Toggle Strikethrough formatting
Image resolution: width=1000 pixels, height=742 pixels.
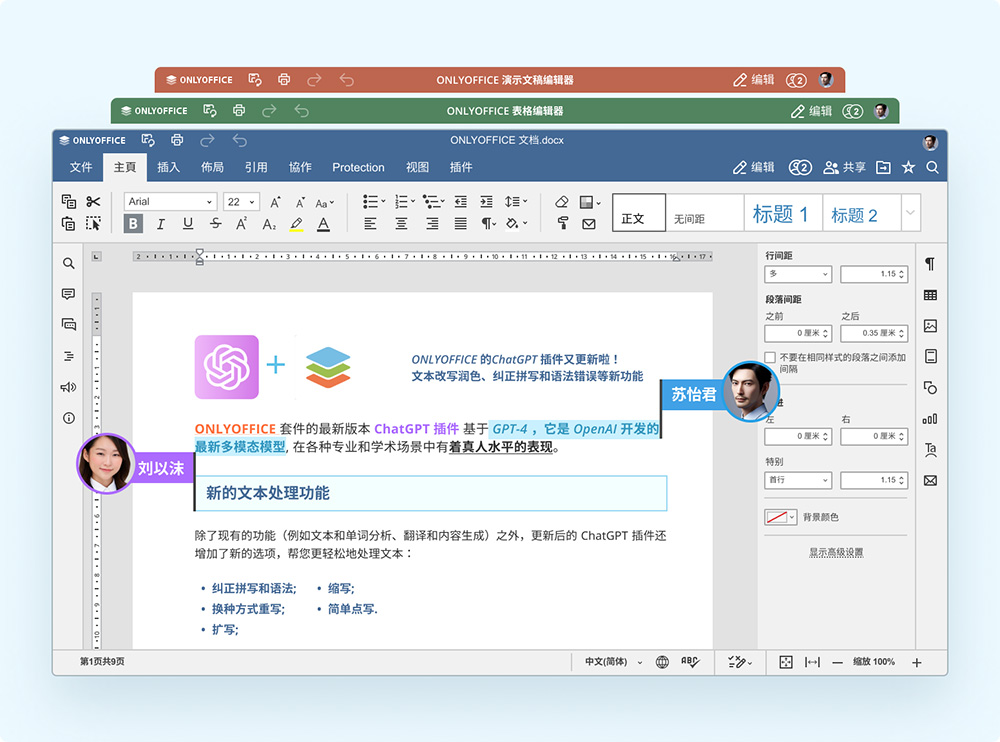(215, 223)
